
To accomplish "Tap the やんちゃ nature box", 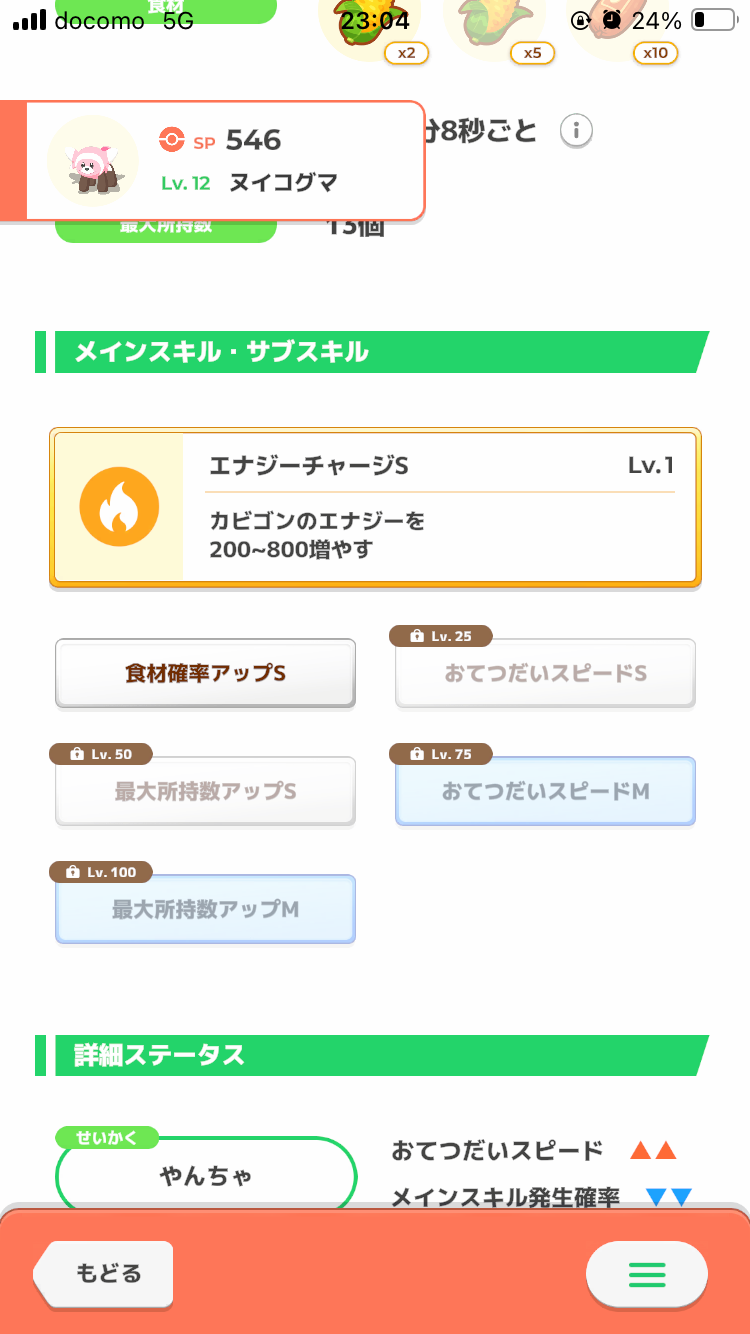I will pyautogui.click(x=206, y=1176).
